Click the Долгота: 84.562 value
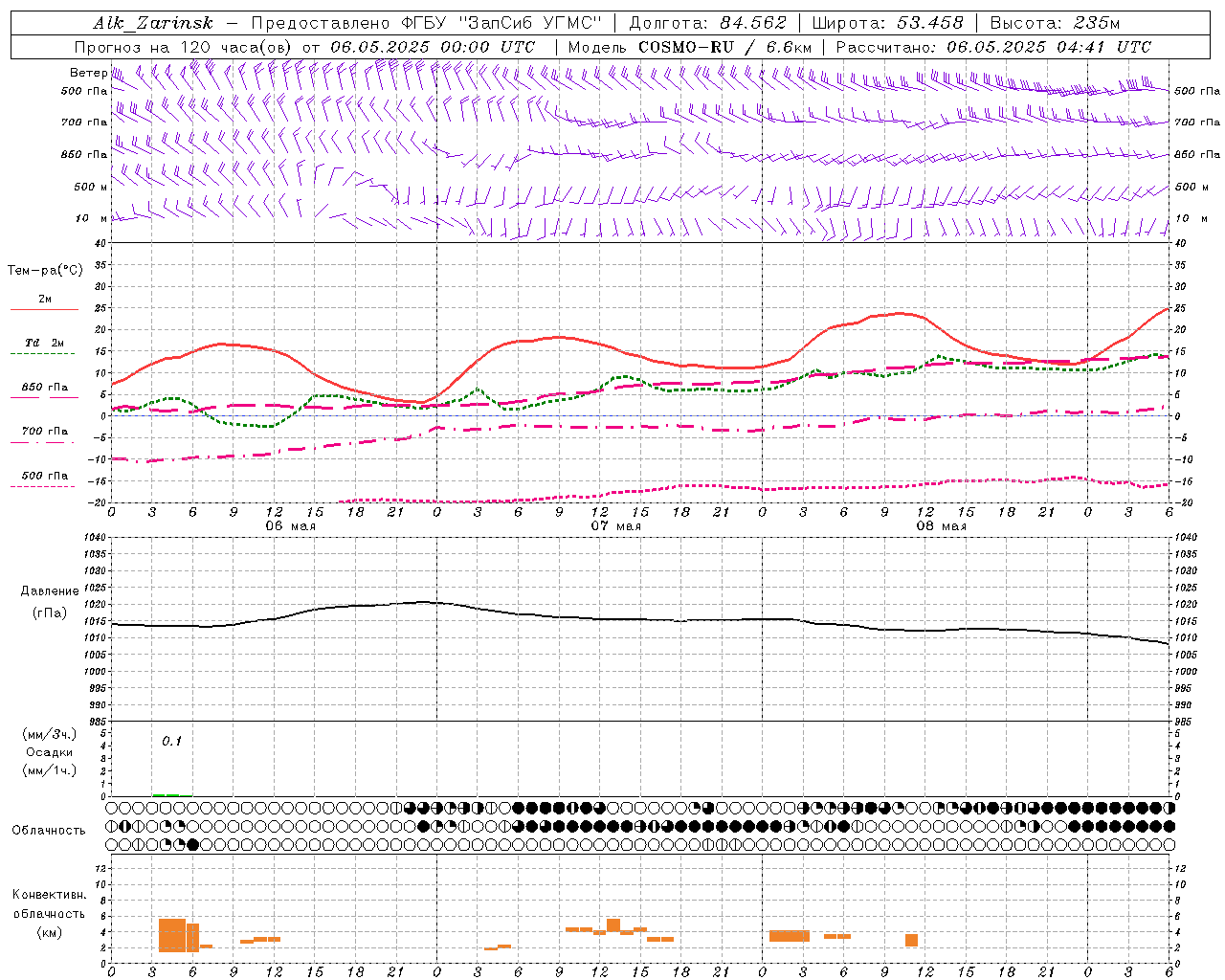The width and height of the screenshot is (1225, 980). pos(706,23)
